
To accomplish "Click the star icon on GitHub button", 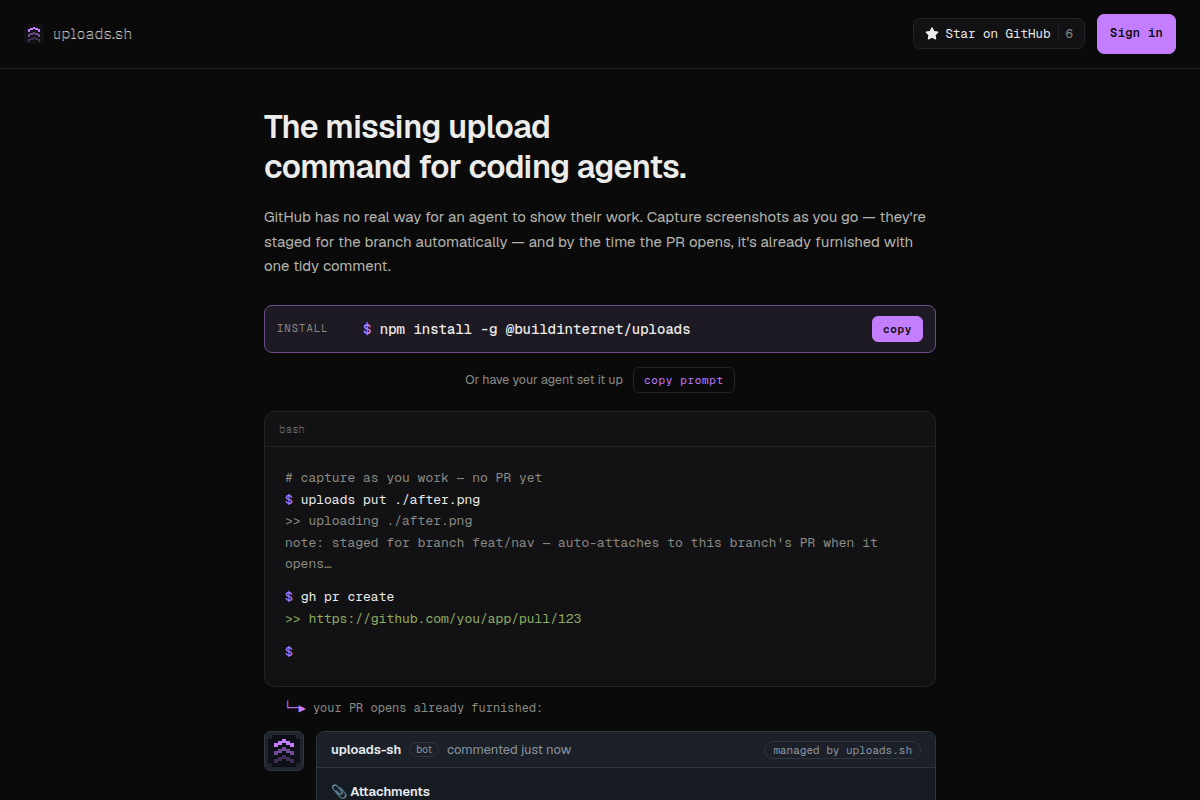I will 932,34.
